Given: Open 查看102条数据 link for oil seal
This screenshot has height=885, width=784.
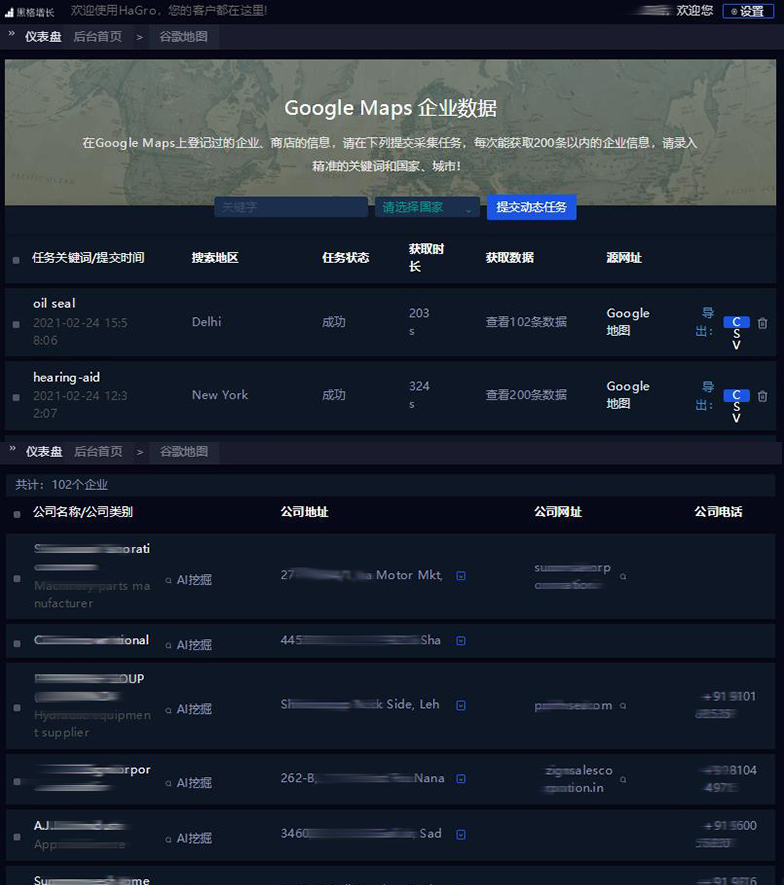Looking at the screenshot, I should [526, 322].
